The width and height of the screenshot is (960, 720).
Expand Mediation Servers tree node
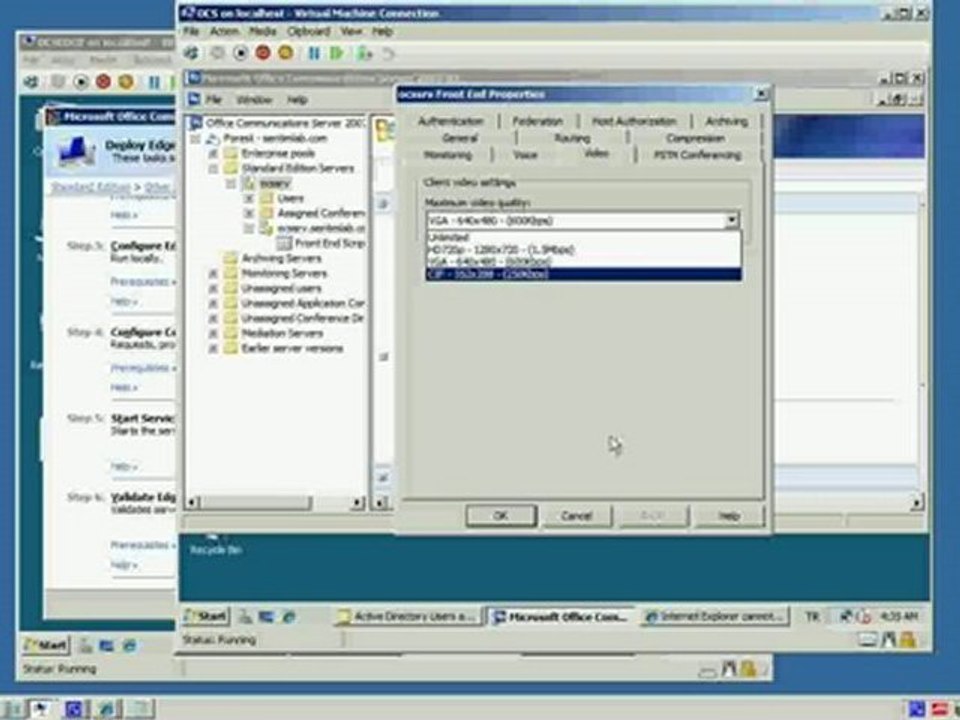click(x=214, y=334)
